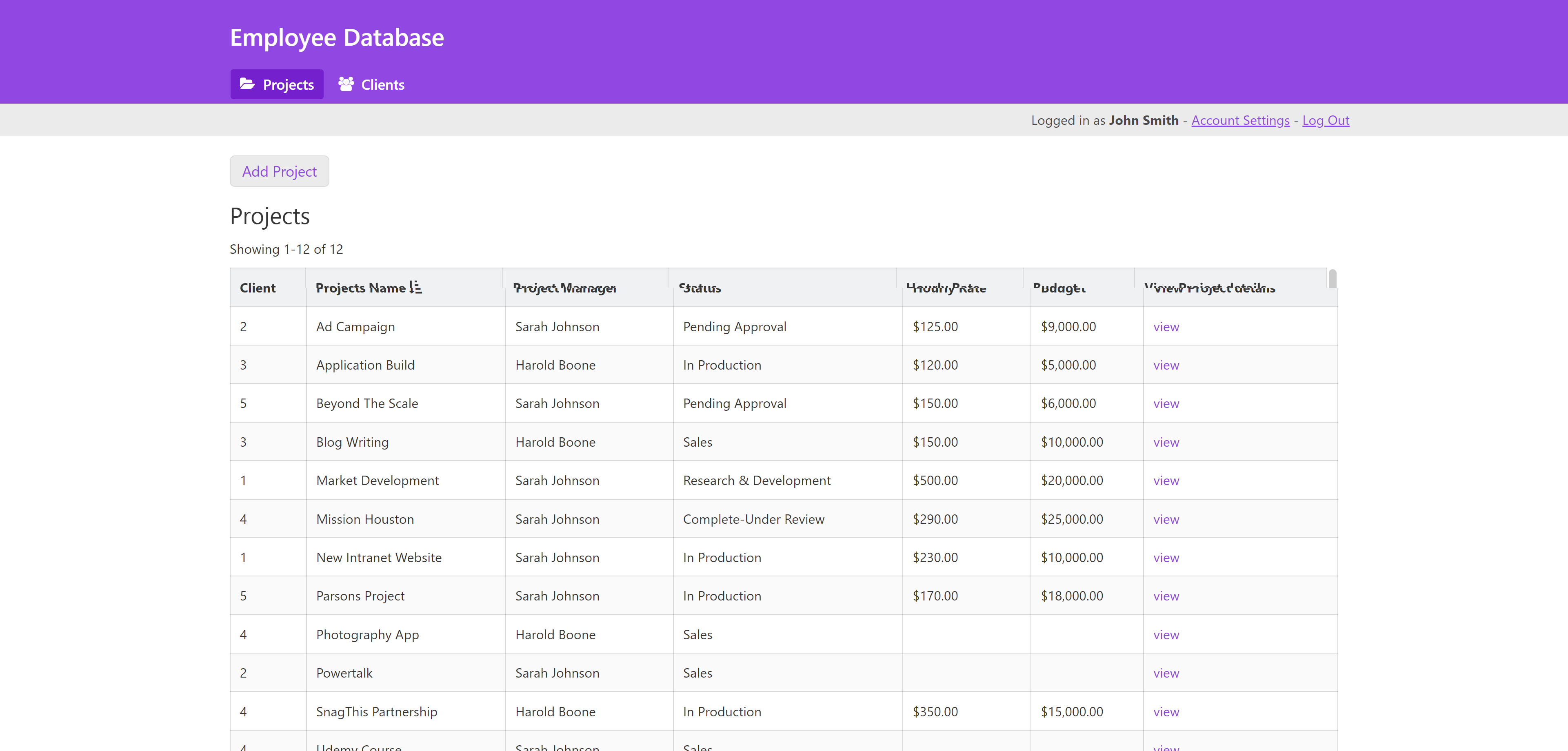Viewport: 1568px width, 751px height.
Task: Click the table's vertical scrollbar thumb
Action: [1333, 279]
